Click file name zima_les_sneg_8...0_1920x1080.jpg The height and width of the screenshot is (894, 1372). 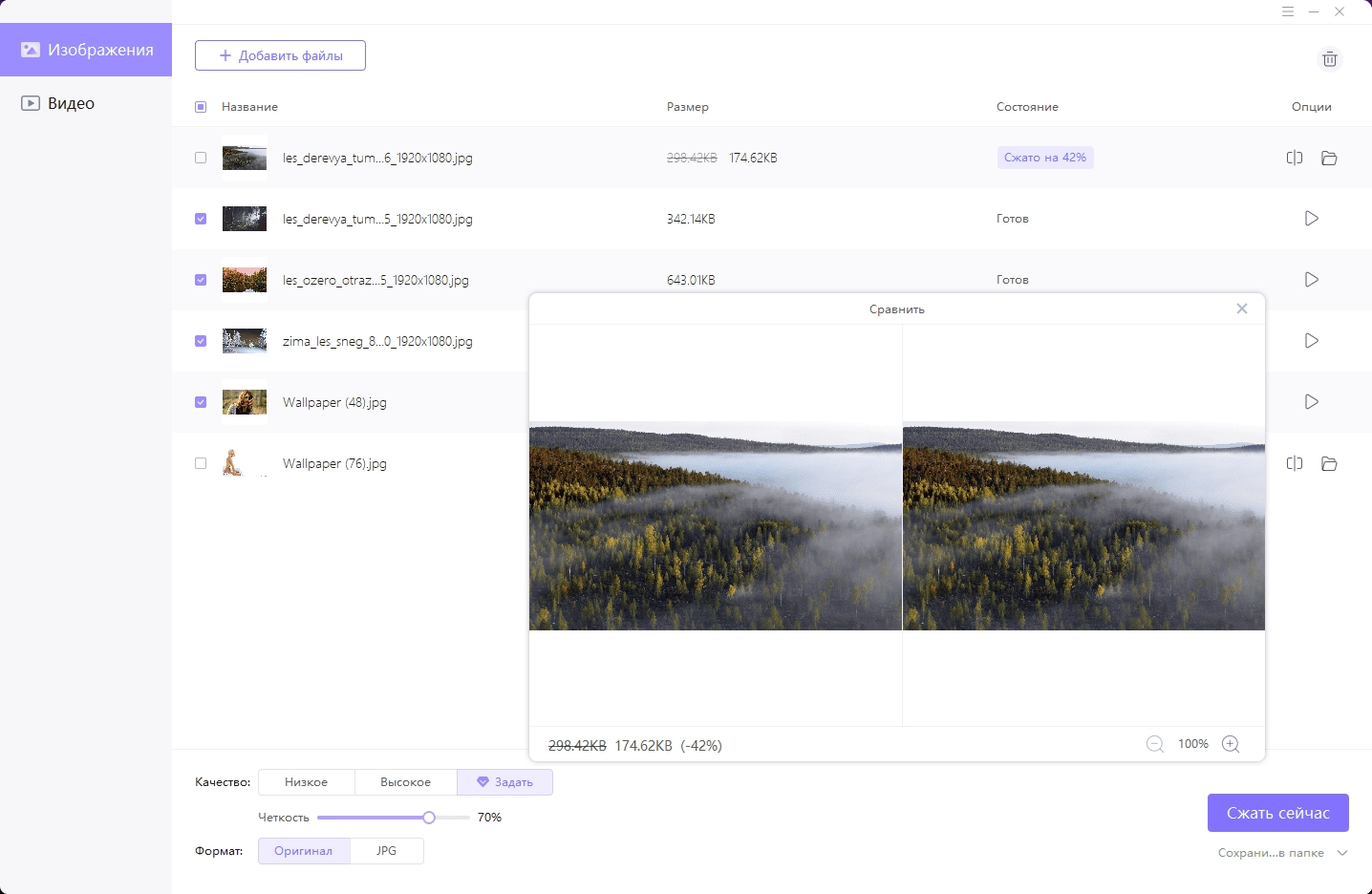(x=377, y=341)
